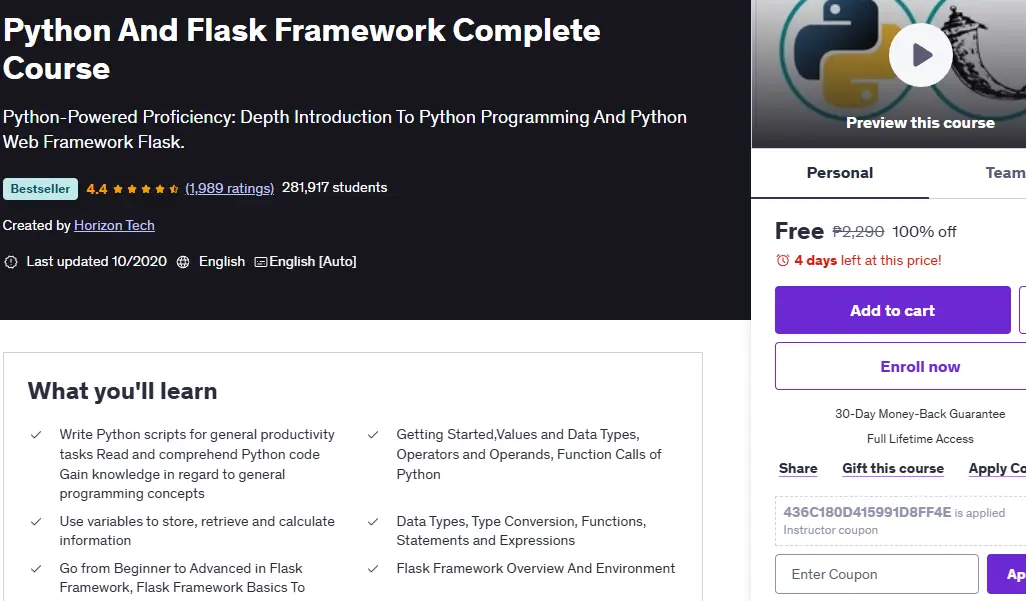Focus the Enter Coupon input field
1026x601 pixels.
tap(877, 574)
